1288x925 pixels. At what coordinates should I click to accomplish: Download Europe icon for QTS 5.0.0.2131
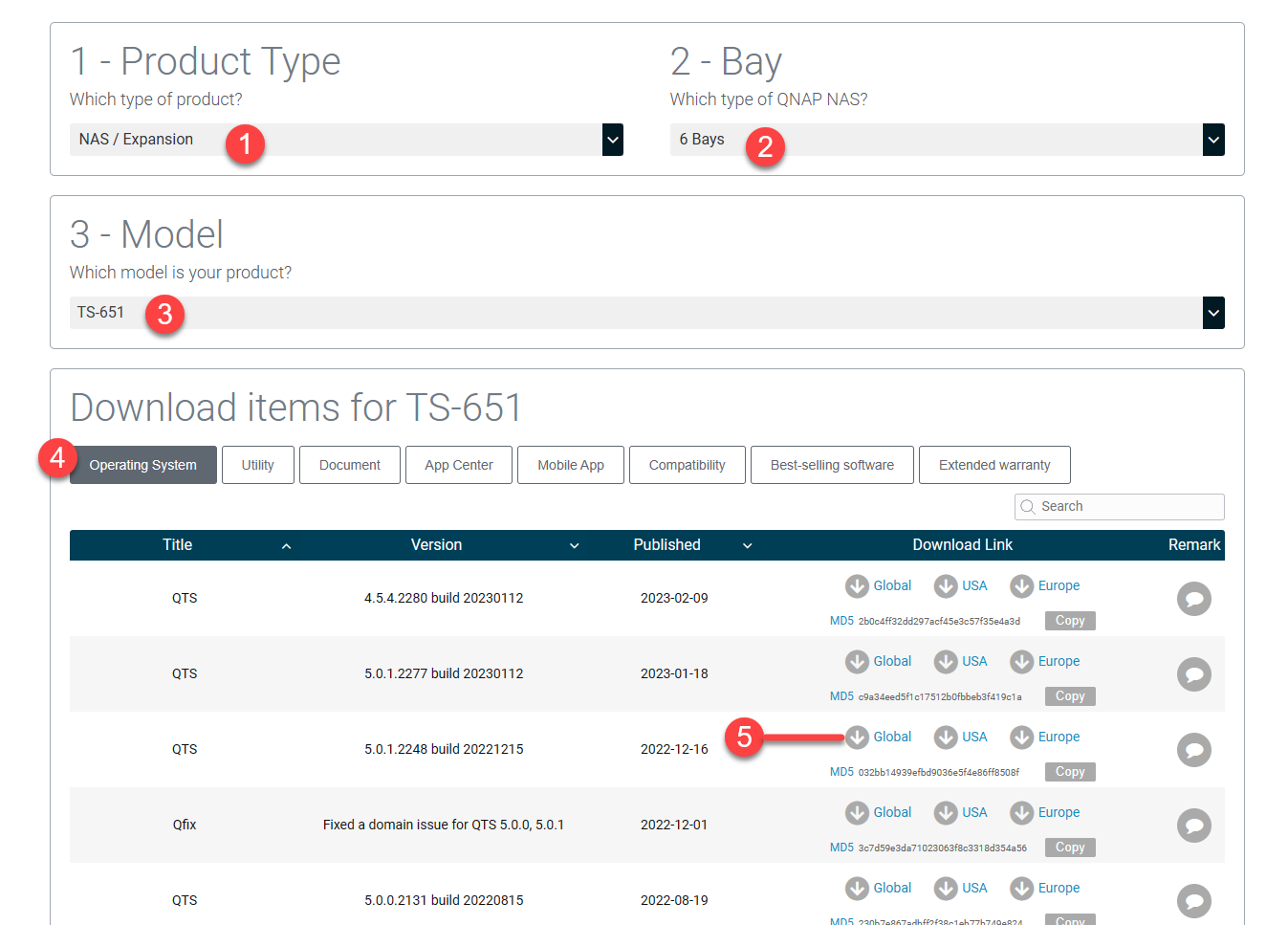[1022, 888]
